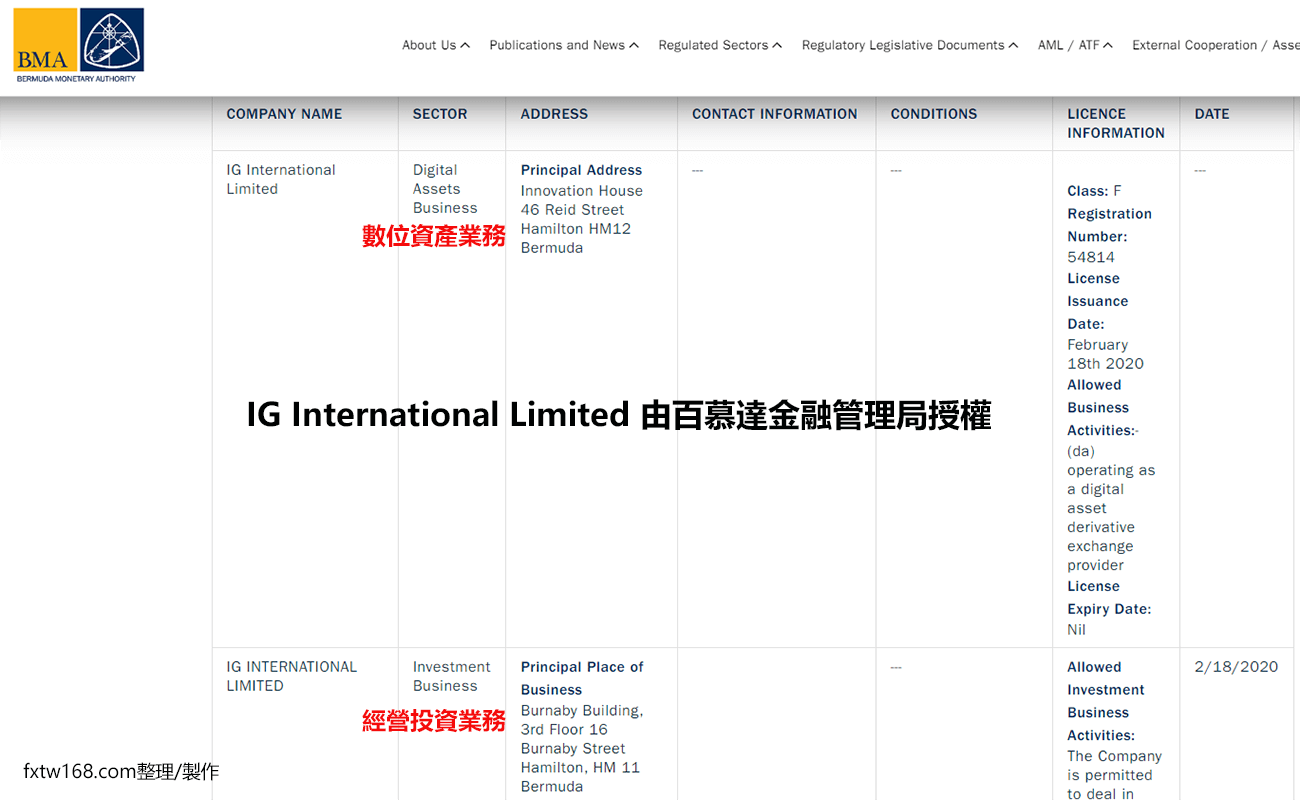Select the IG International Limited company link
This screenshot has width=1300, height=800.
point(281,178)
